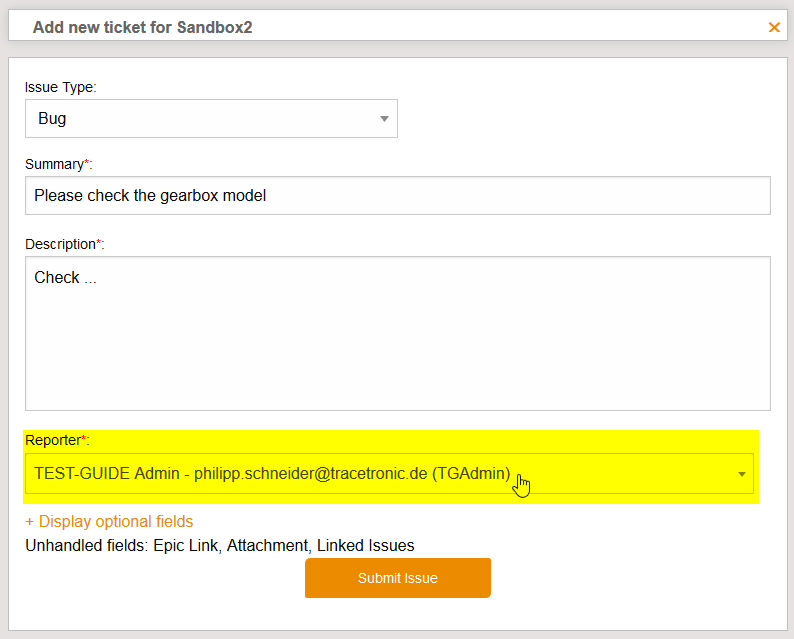Click the text Please check the gearbox model
This screenshot has height=639, width=794.
pyautogui.click(x=150, y=196)
